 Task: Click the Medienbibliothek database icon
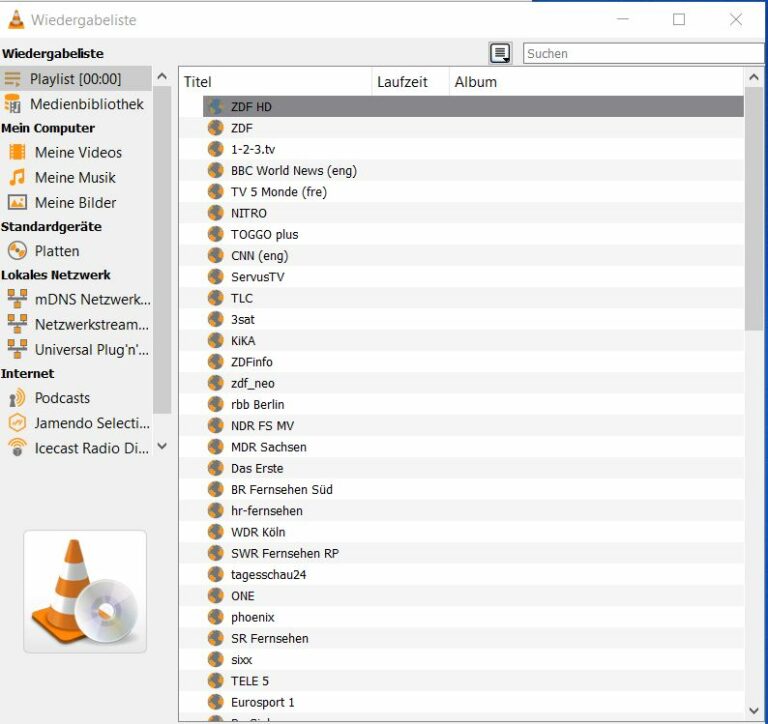click(13, 104)
